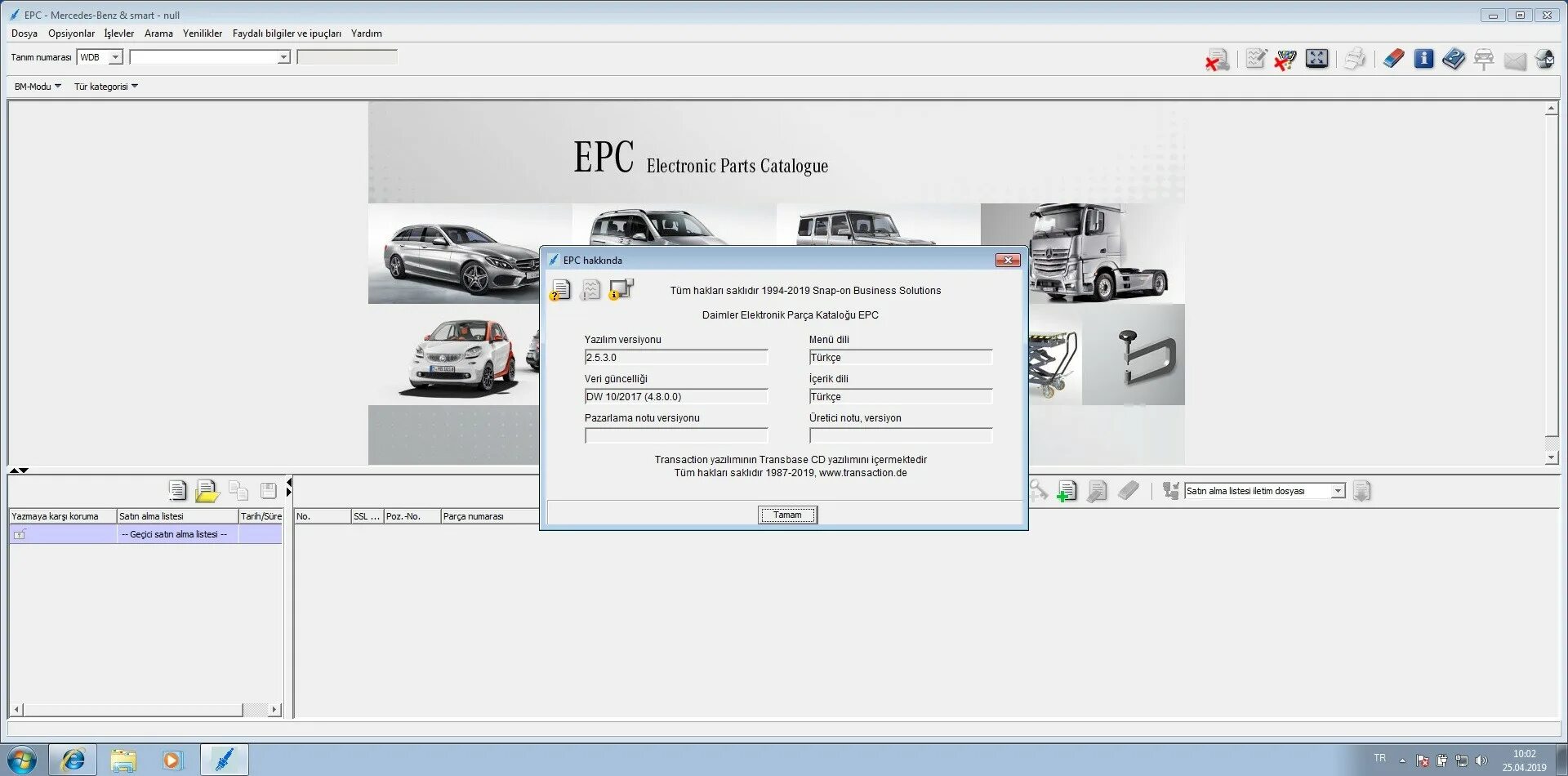Viewport: 1568px width, 776px height.
Task: Click the Tamam button
Action: pos(787,515)
